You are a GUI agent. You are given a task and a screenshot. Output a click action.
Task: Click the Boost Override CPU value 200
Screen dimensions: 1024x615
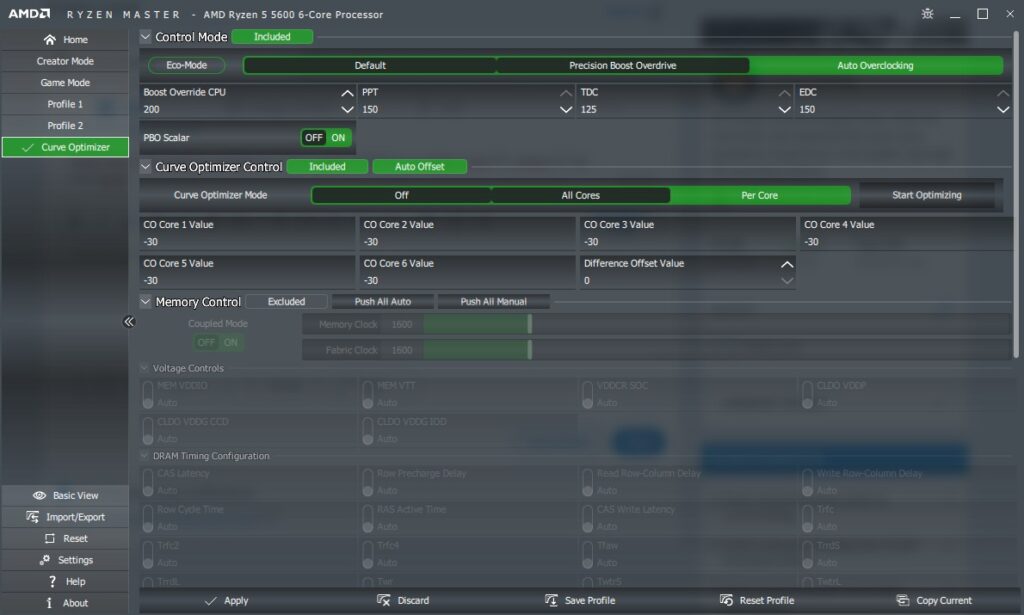pyautogui.click(x=152, y=110)
